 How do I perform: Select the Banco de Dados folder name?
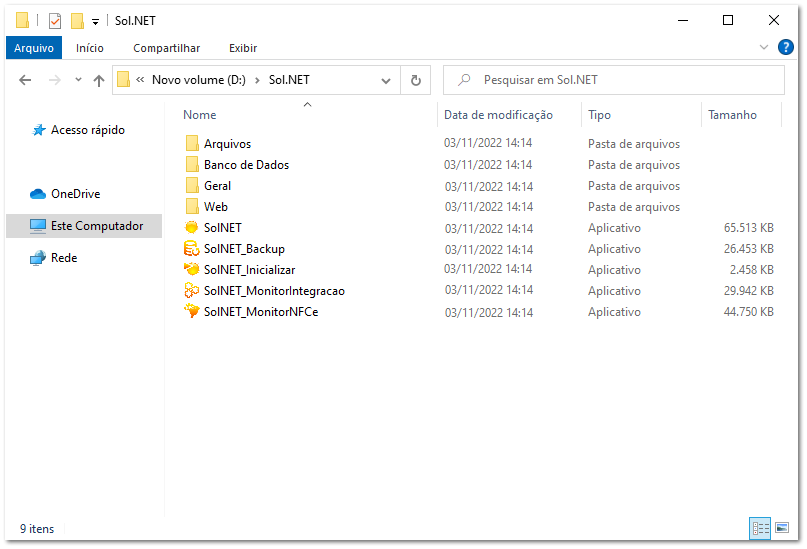(x=247, y=165)
